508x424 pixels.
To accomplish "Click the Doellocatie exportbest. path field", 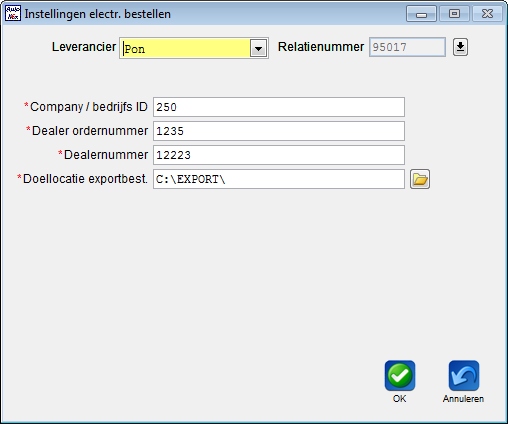I will tap(279, 179).
